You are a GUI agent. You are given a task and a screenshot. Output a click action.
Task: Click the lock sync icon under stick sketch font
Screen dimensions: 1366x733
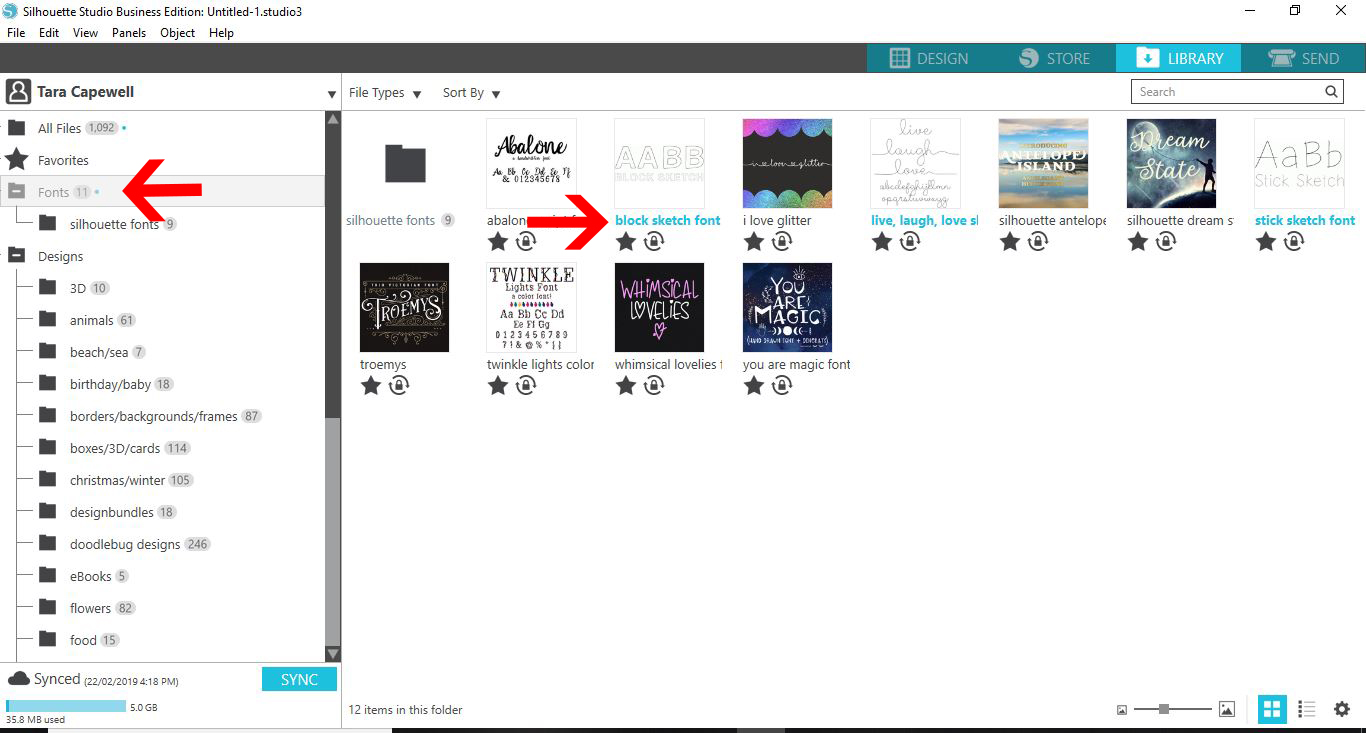point(1294,241)
